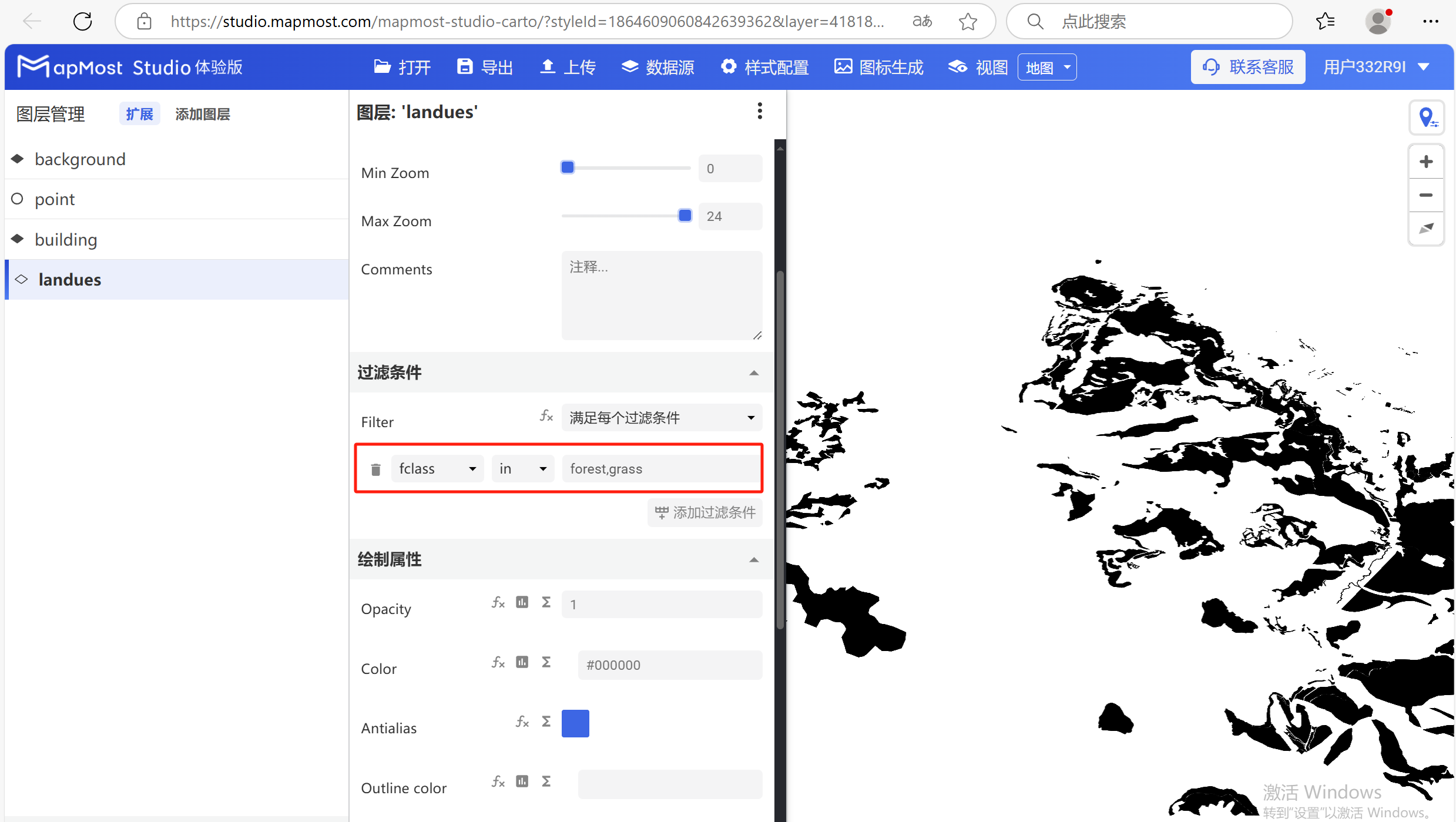This screenshot has width=1456, height=822.
Task: Reset map bearing with the compass icon
Action: click(x=1426, y=229)
